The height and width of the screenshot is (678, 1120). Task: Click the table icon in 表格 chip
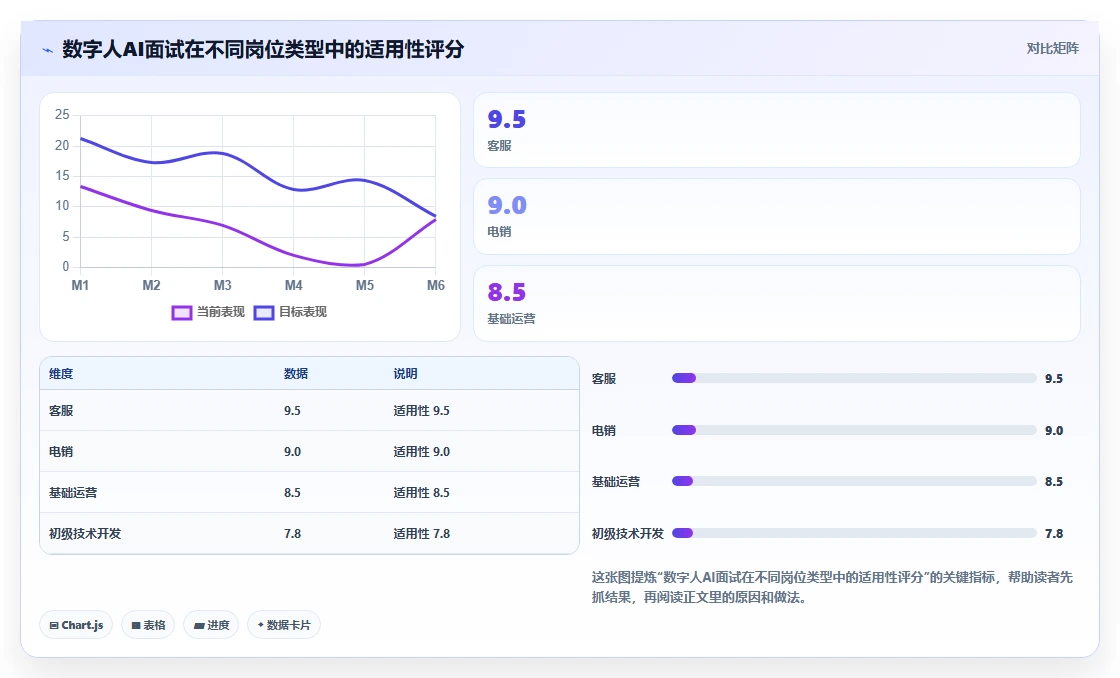136,626
